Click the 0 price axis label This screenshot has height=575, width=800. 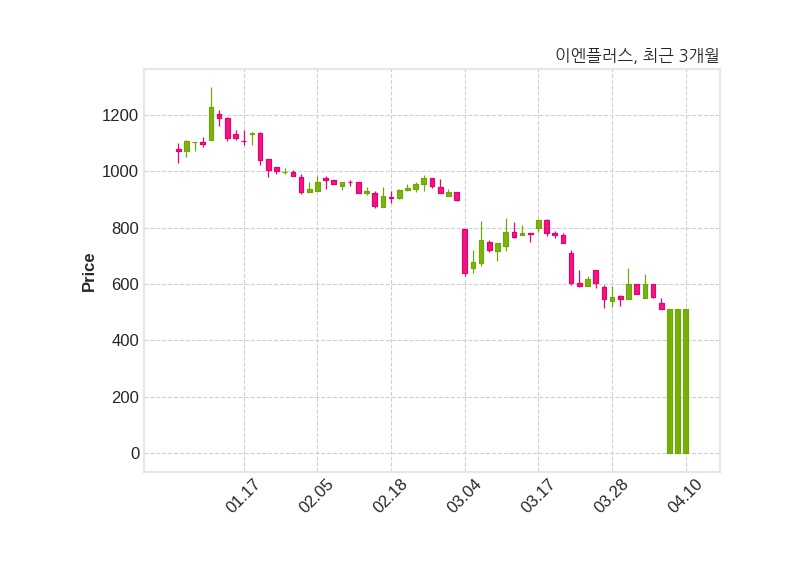(x=135, y=453)
